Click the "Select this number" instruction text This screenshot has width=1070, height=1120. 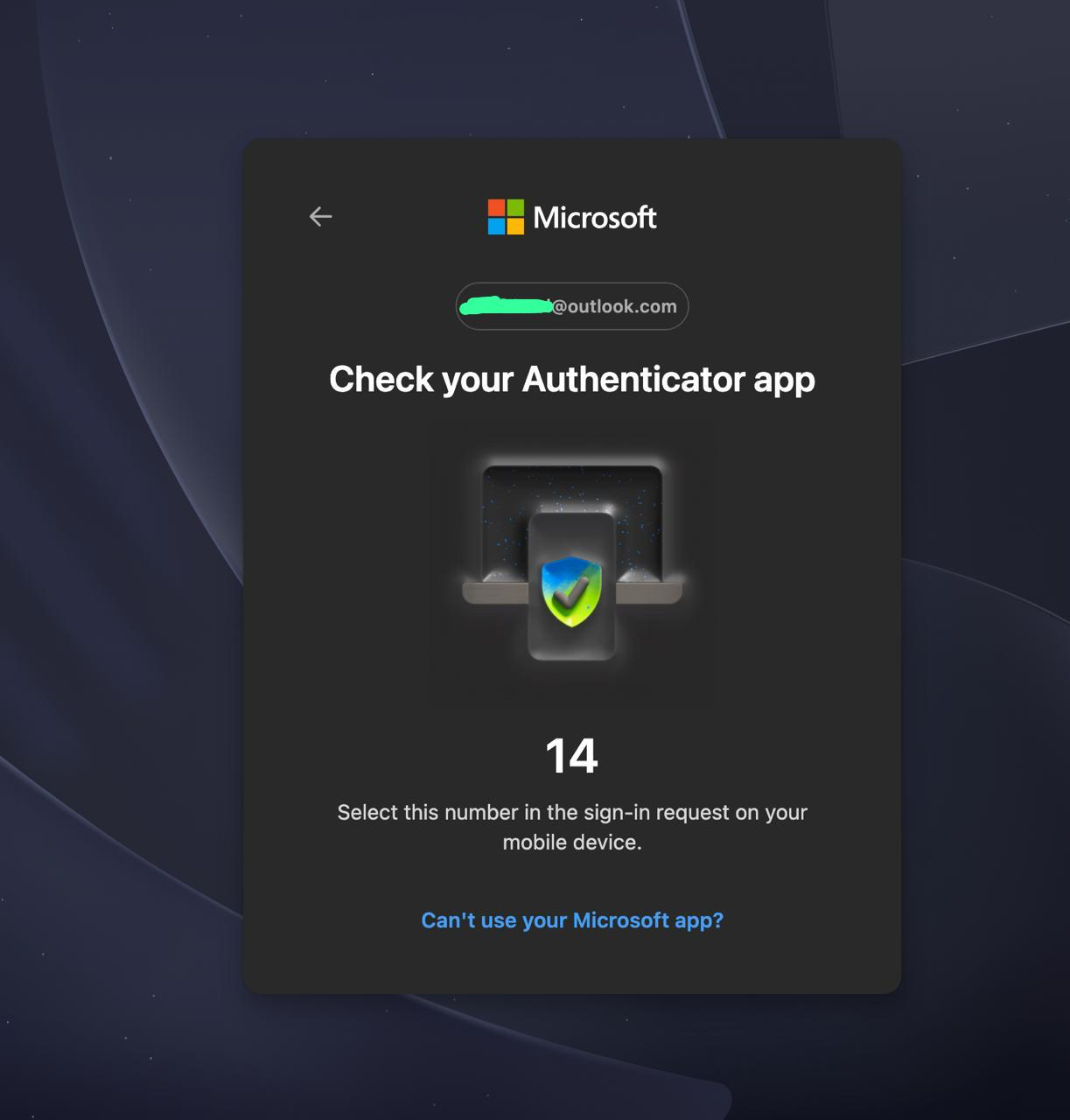tap(572, 827)
